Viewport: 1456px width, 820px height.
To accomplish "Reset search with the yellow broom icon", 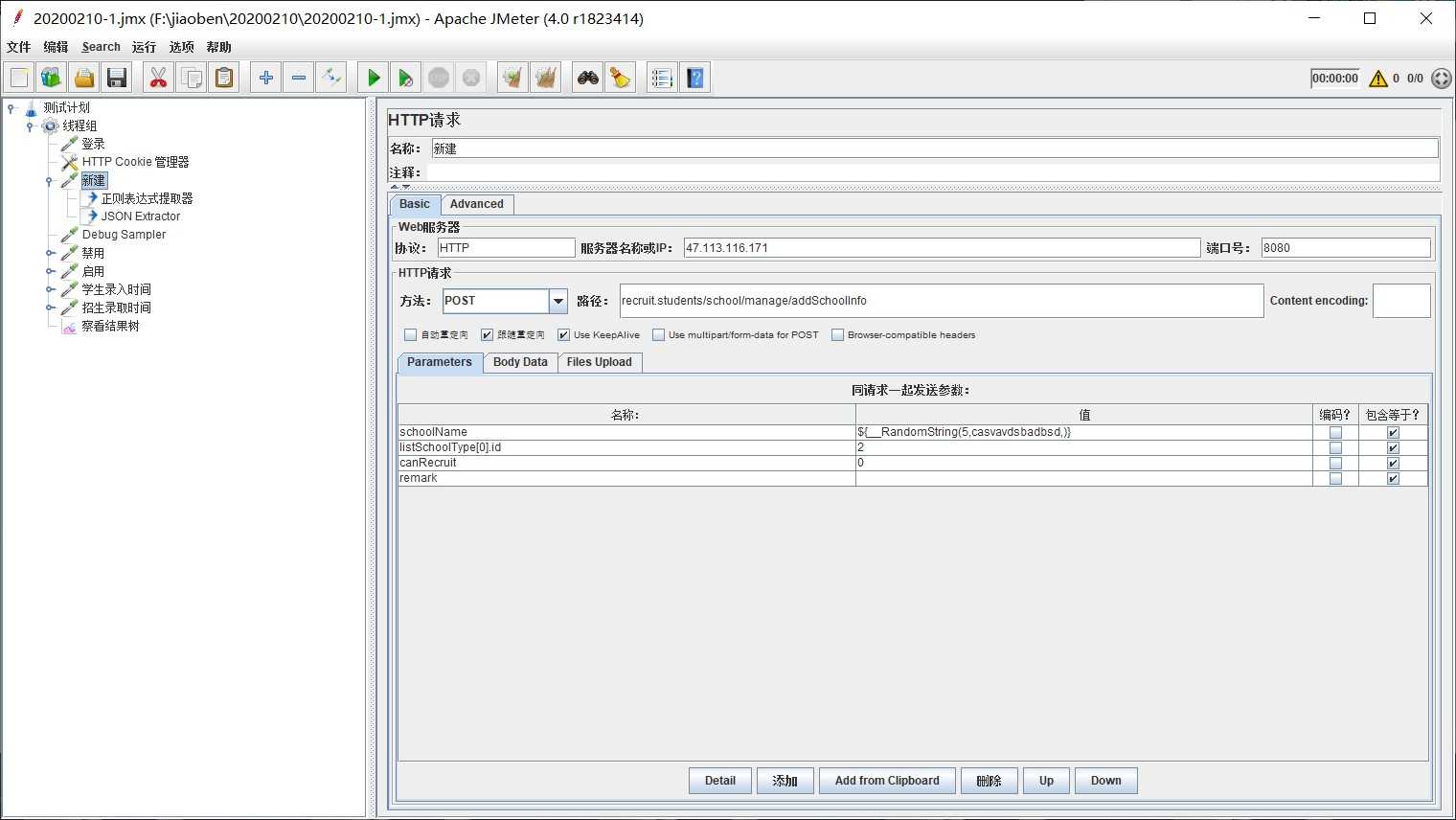I will point(621,78).
